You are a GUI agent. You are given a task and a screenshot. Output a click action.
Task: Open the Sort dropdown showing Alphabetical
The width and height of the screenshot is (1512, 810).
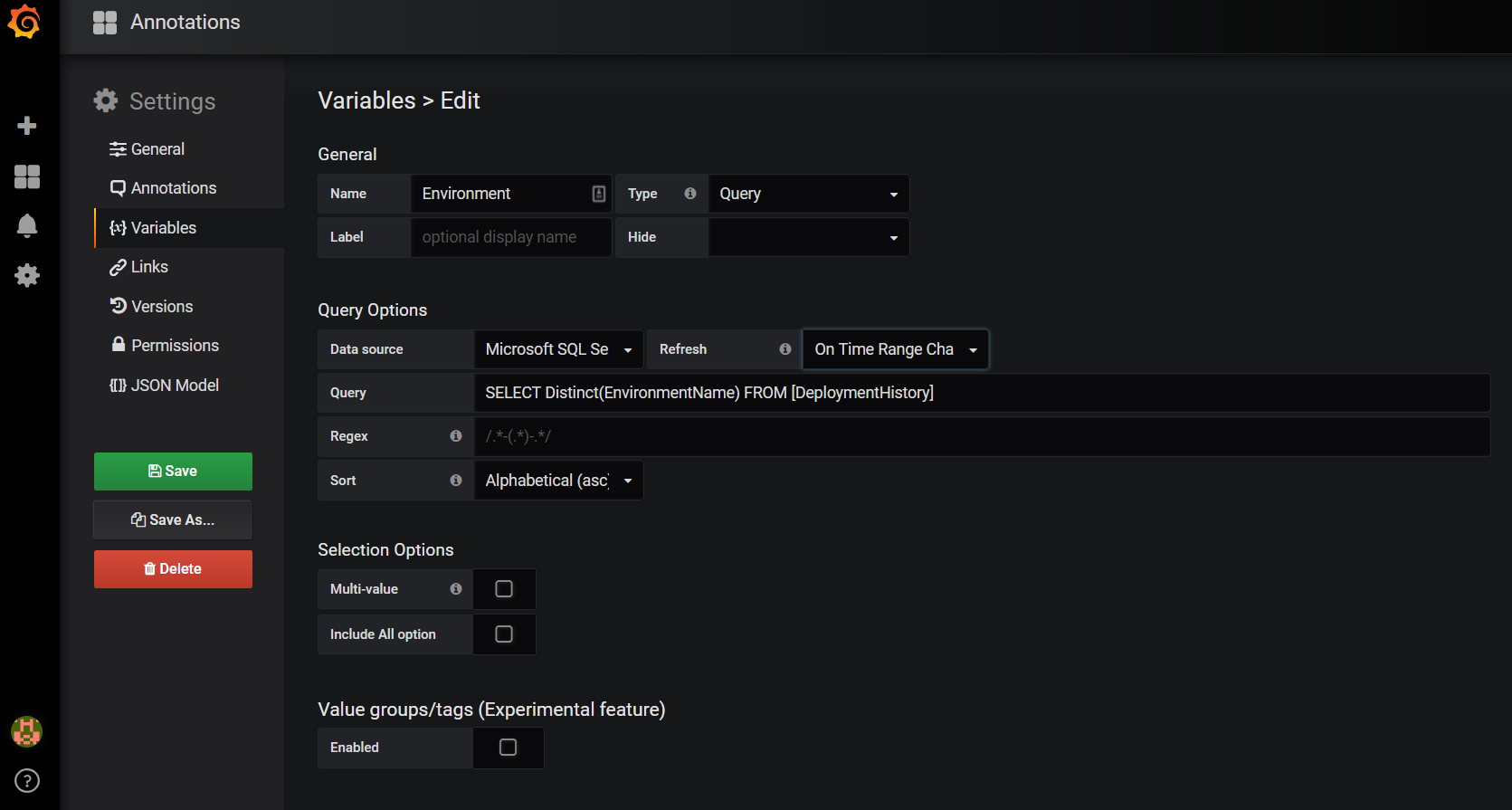click(x=558, y=481)
